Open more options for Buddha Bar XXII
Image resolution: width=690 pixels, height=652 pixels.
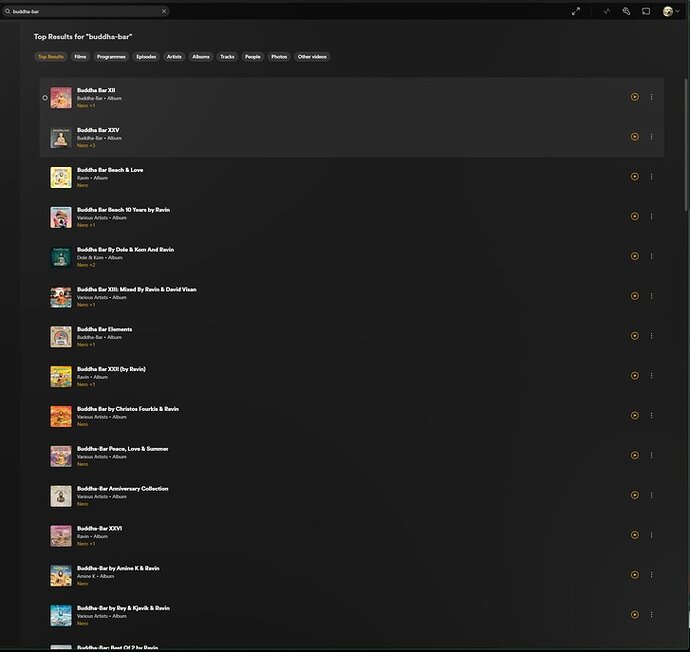(x=652, y=376)
